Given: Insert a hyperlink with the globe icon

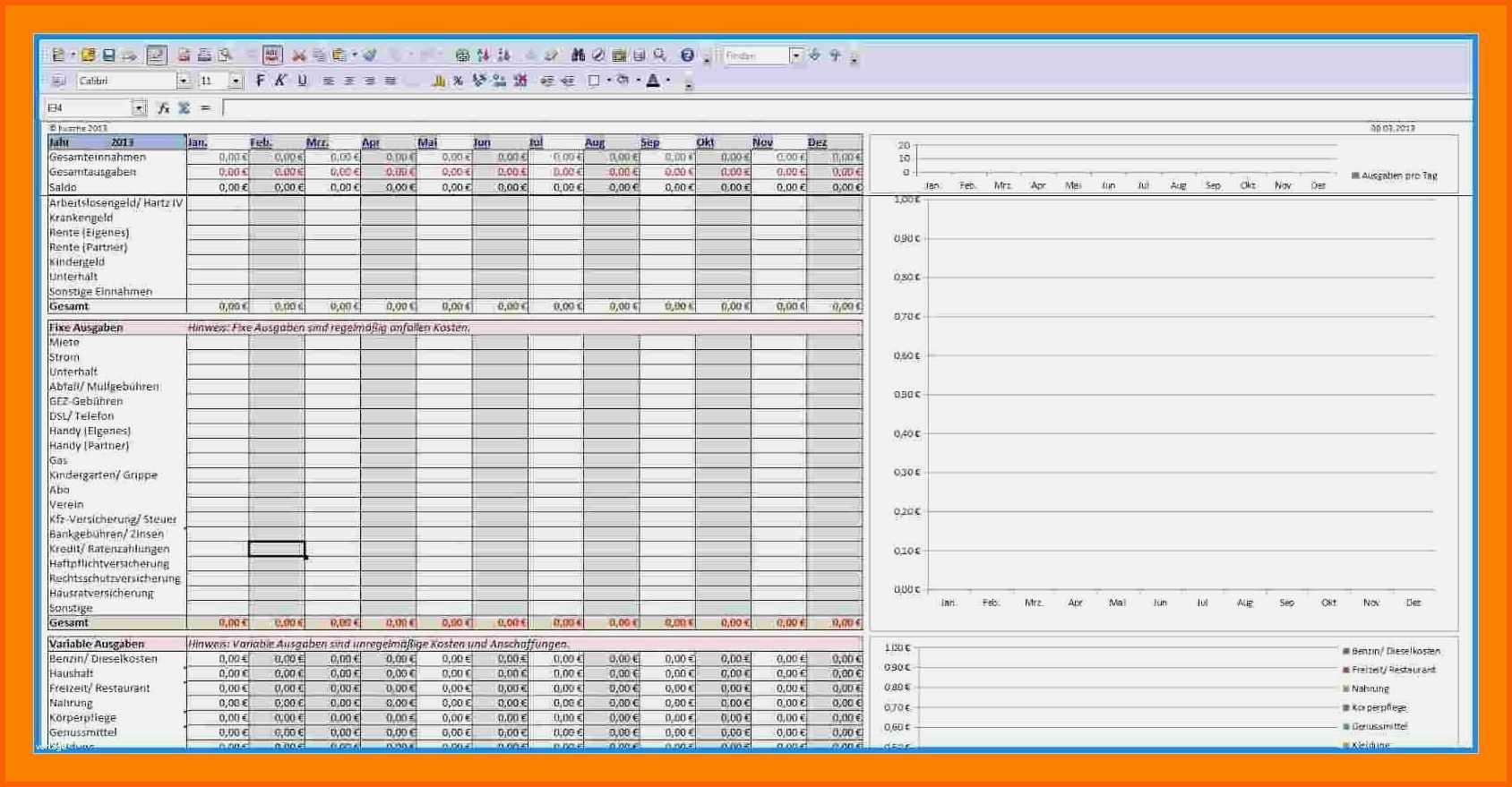Looking at the screenshot, I should pos(462,56).
